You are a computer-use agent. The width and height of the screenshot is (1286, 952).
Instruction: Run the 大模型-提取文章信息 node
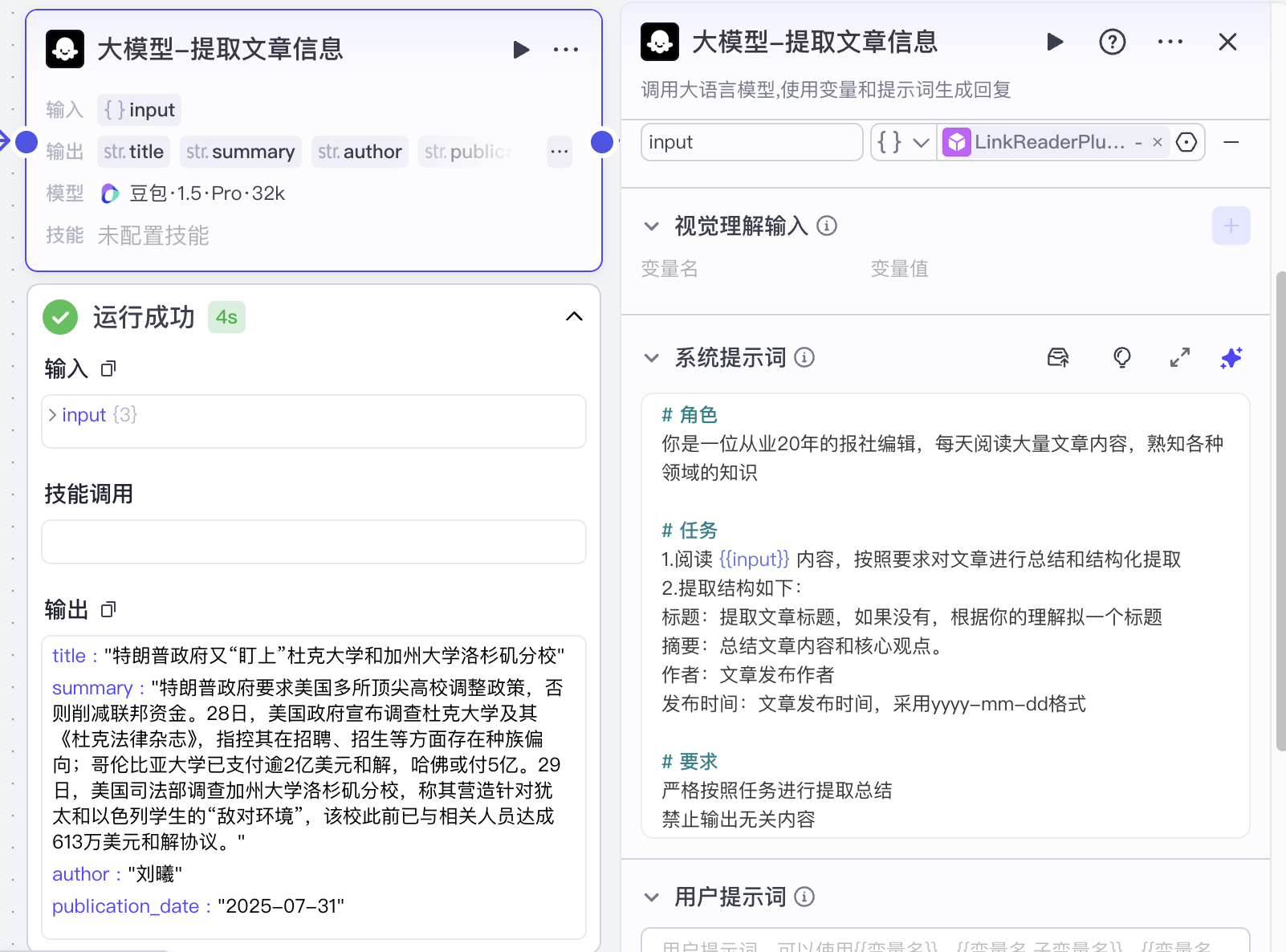[x=521, y=49]
